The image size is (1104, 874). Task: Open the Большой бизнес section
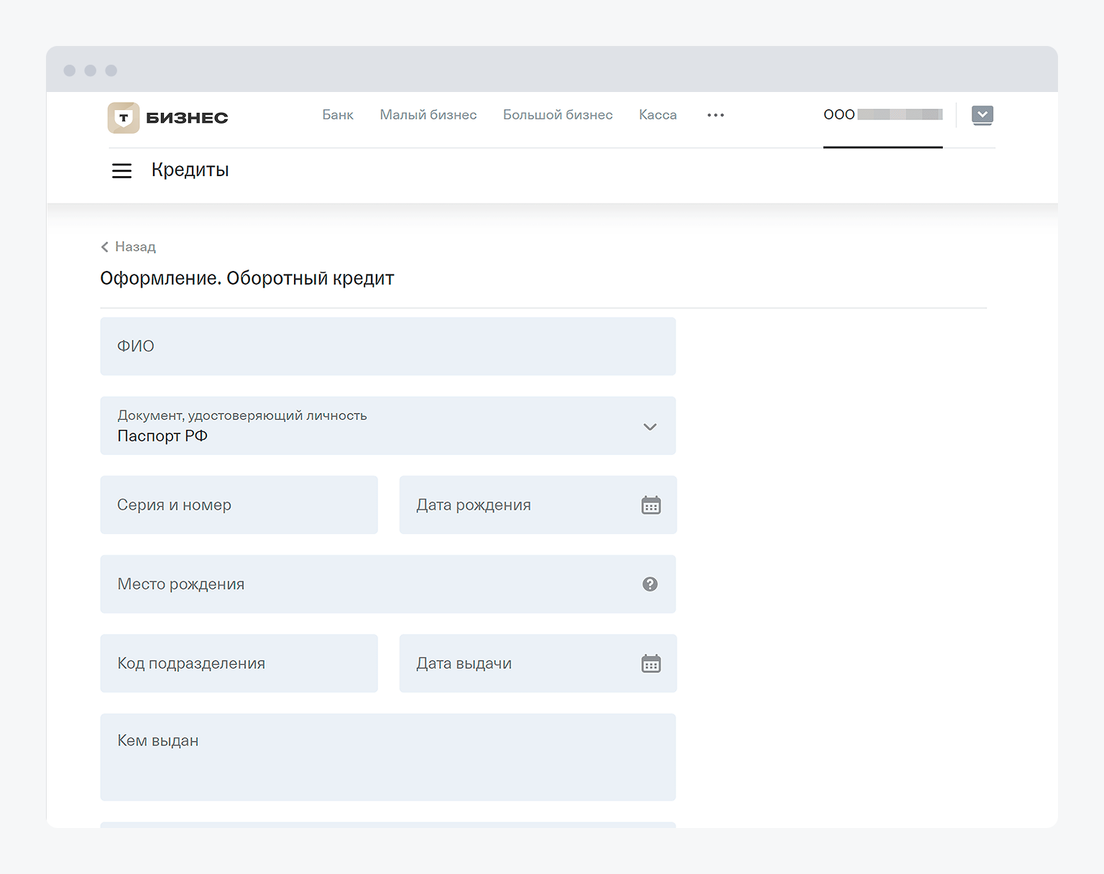(x=557, y=115)
